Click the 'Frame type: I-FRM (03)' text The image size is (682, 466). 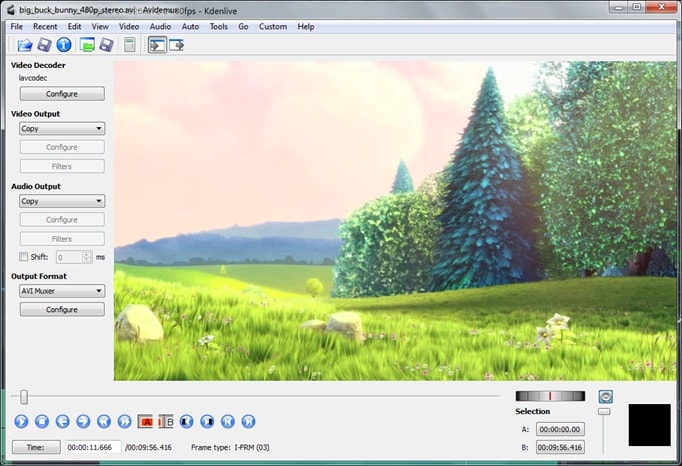point(230,447)
